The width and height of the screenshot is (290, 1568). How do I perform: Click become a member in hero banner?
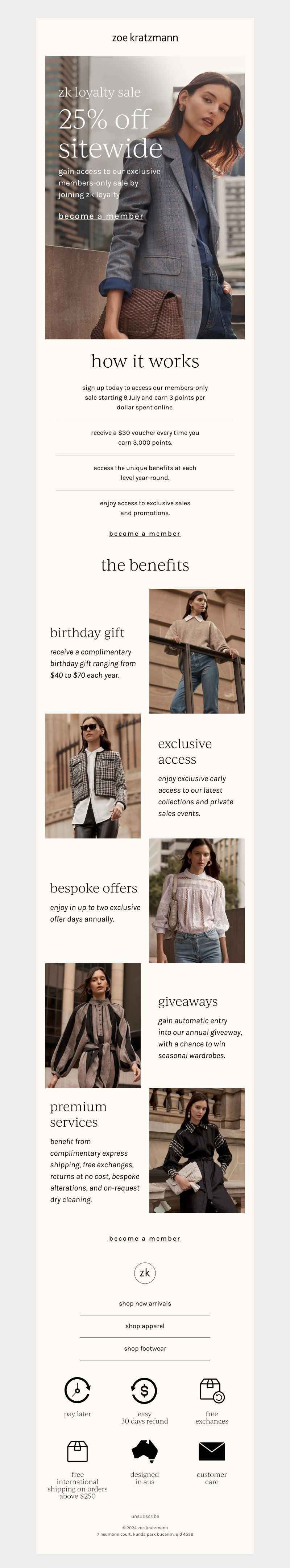coord(101,216)
